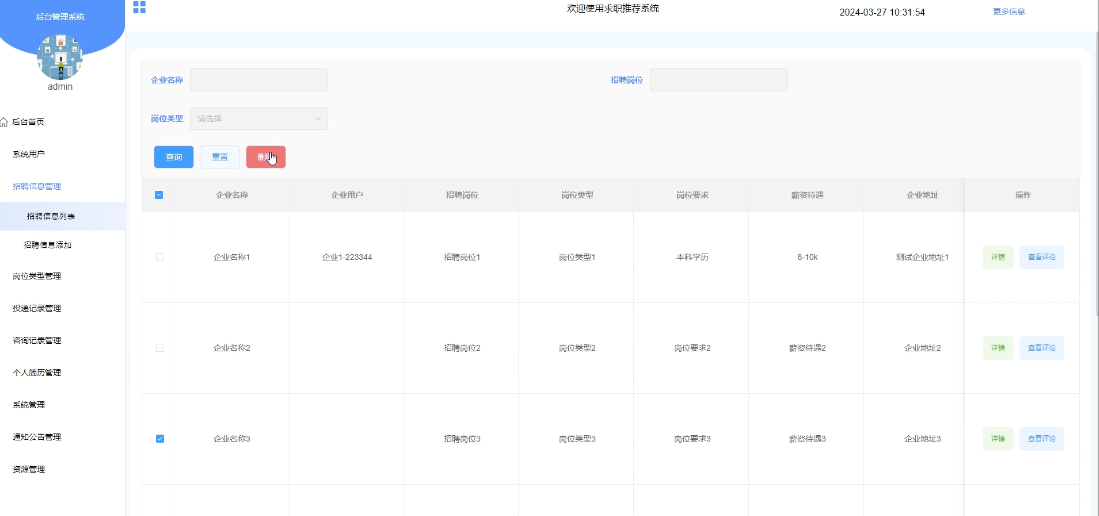This screenshot has width=1099, height=516.
Task: Focus the 招聘岗位 search input field
Action: click(x=718, y=80)
